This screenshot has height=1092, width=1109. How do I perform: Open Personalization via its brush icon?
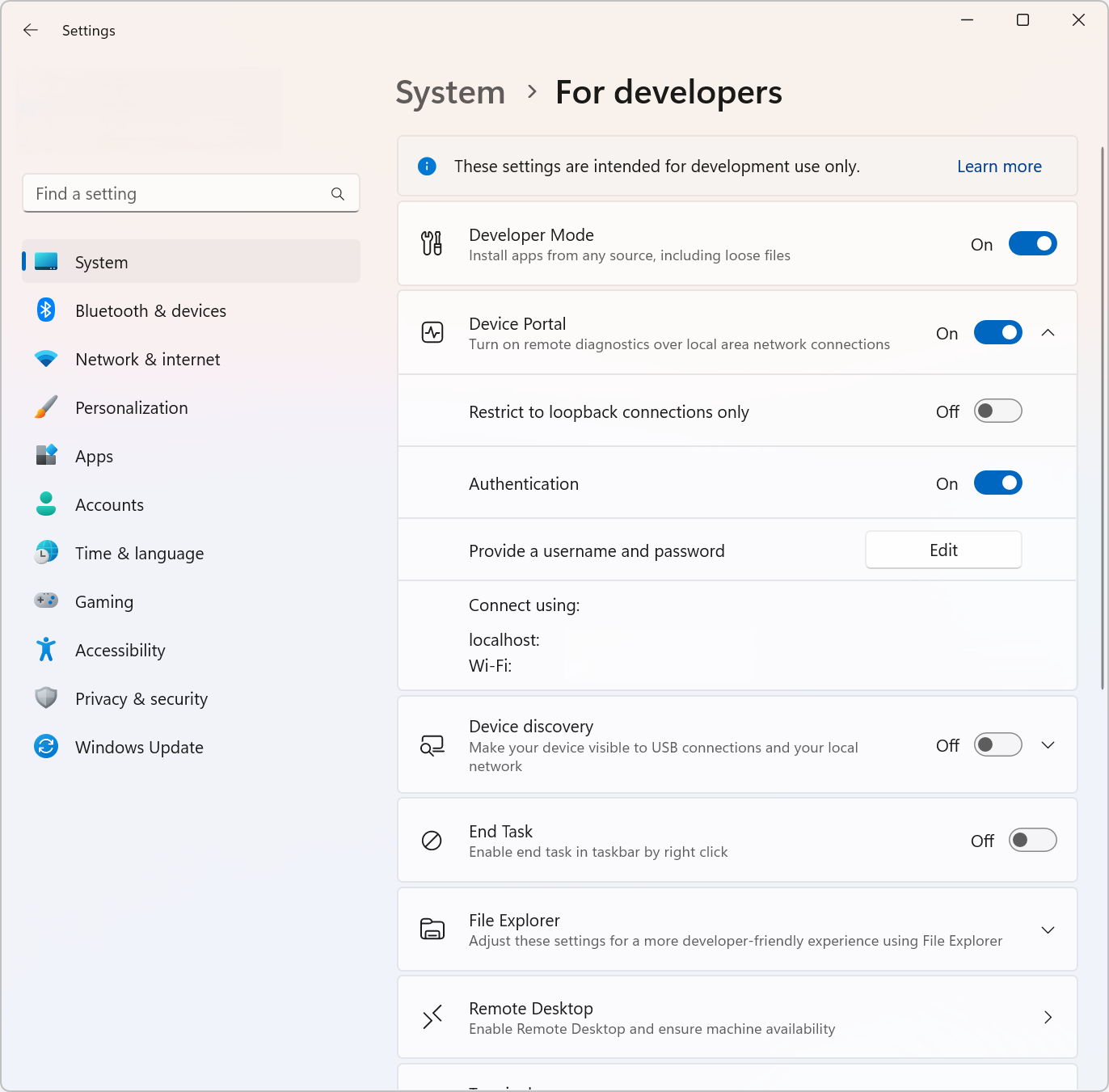pyautogui.click(x=46, y=407)
